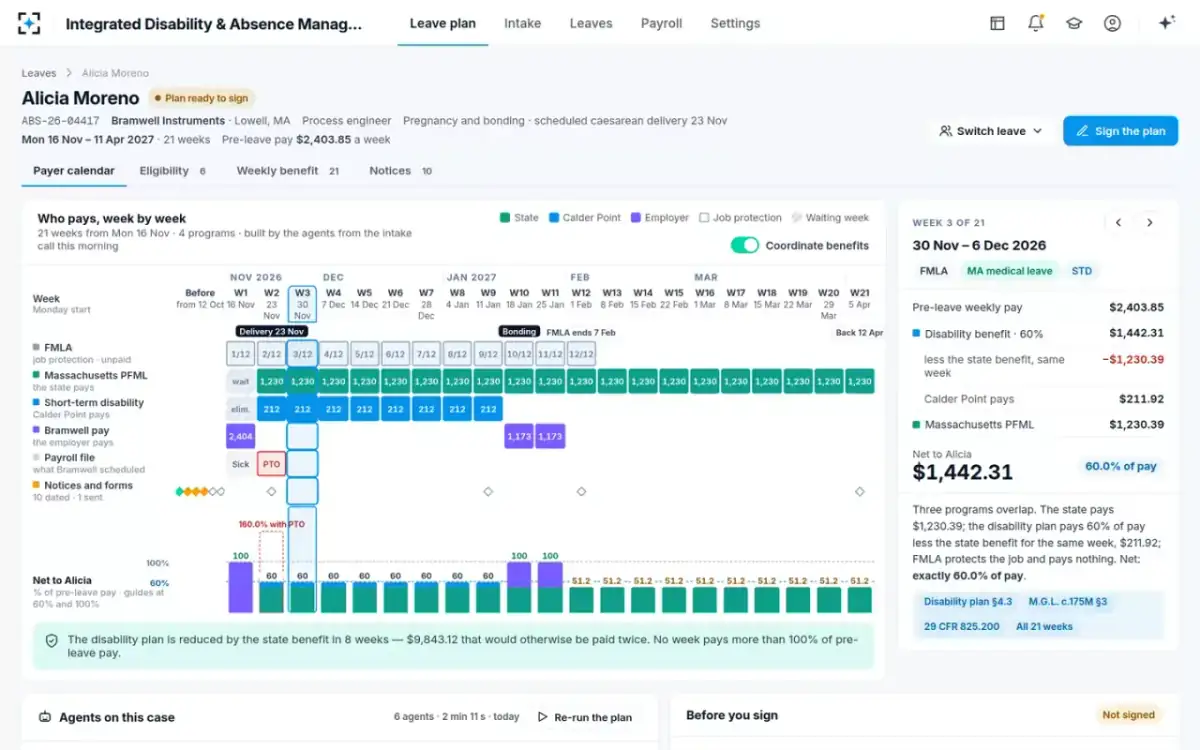
Task: Open the user profile icon
Action: click(1112, 23)
